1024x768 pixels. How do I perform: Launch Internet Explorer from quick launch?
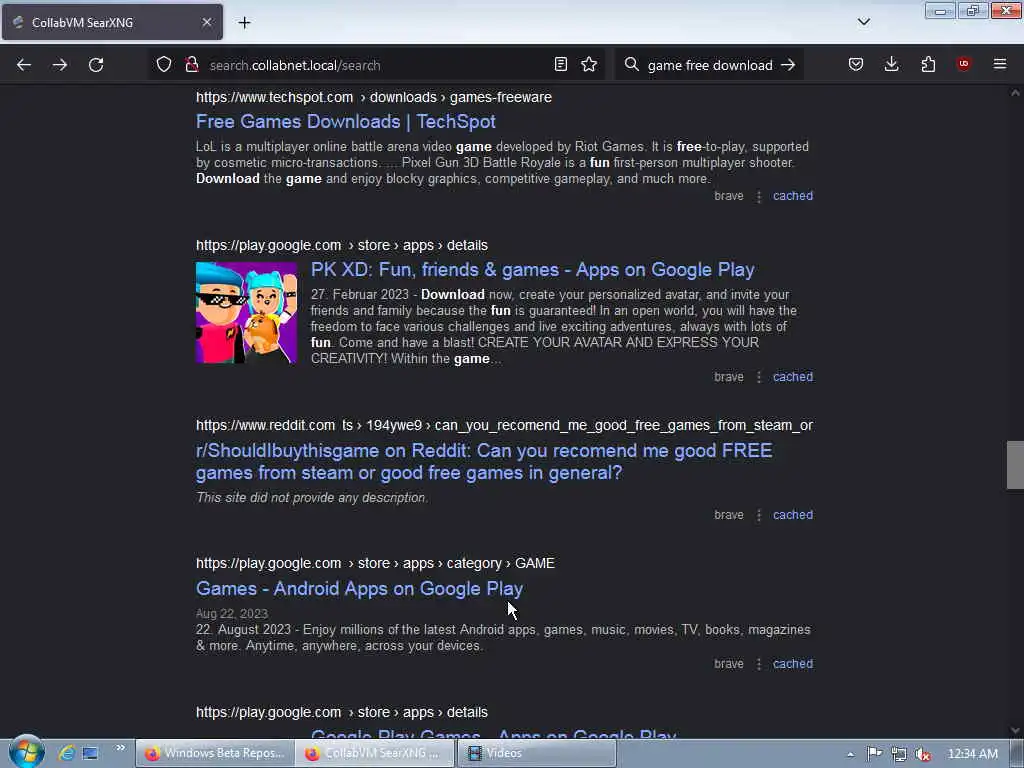[67, 753]
